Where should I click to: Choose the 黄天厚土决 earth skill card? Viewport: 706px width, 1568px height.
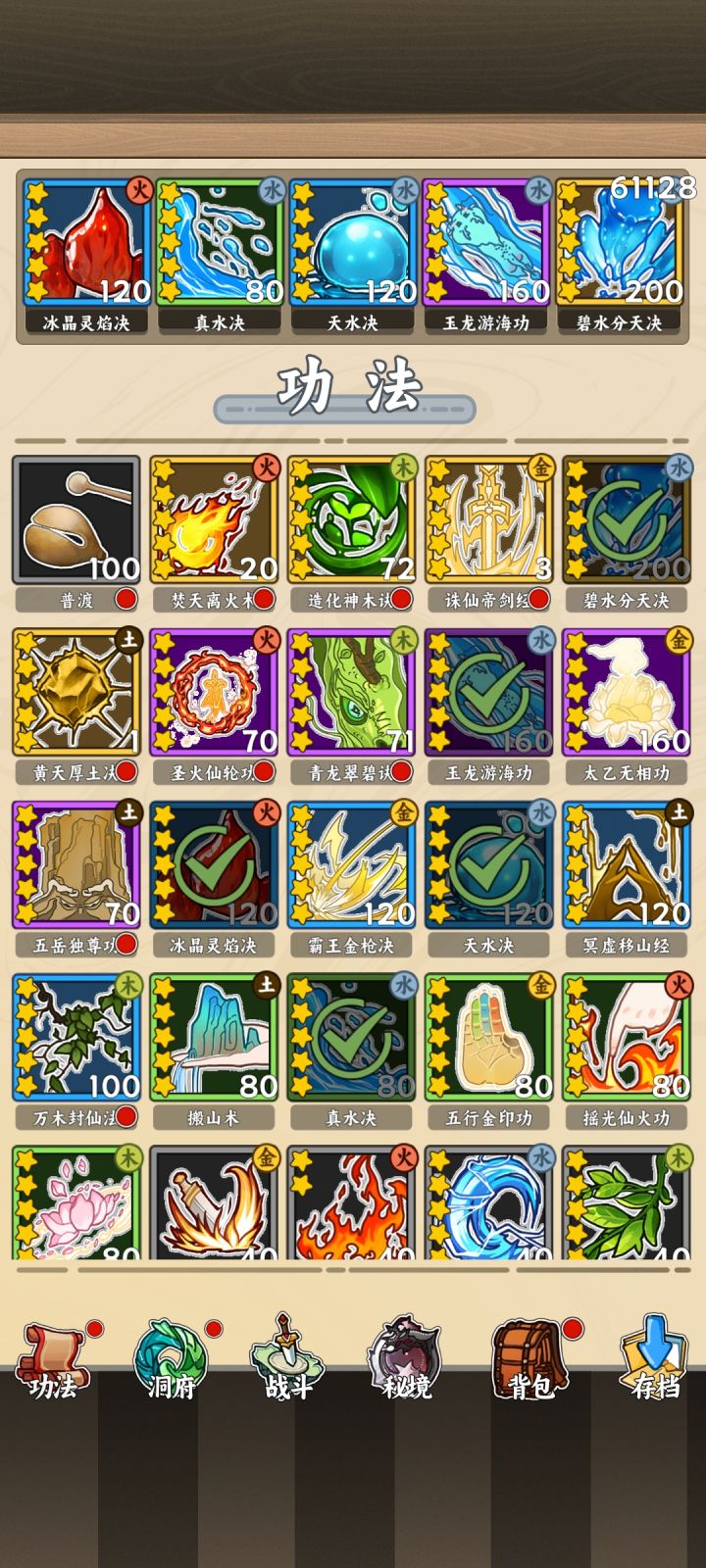[x=76, y=692]
